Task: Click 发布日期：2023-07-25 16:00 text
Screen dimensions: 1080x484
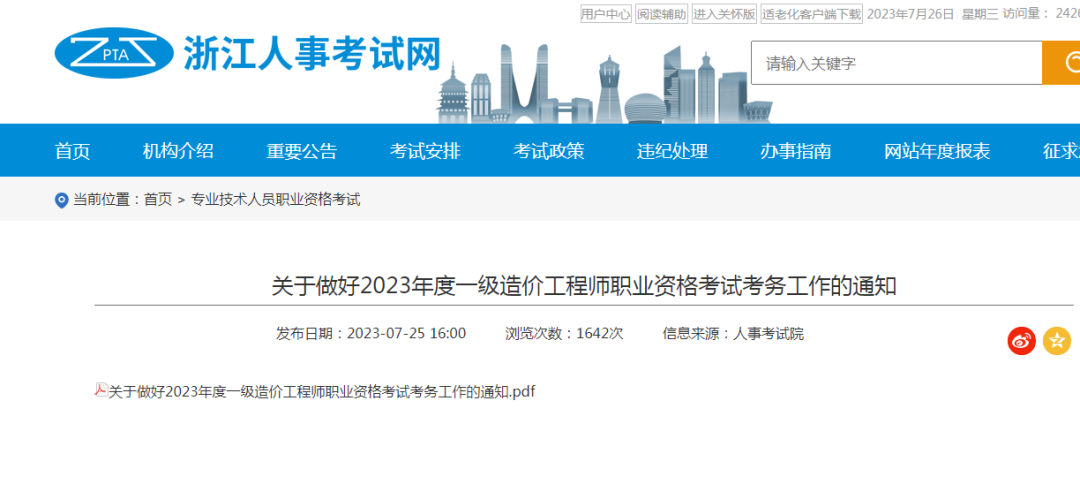Action: click(371, 334)
